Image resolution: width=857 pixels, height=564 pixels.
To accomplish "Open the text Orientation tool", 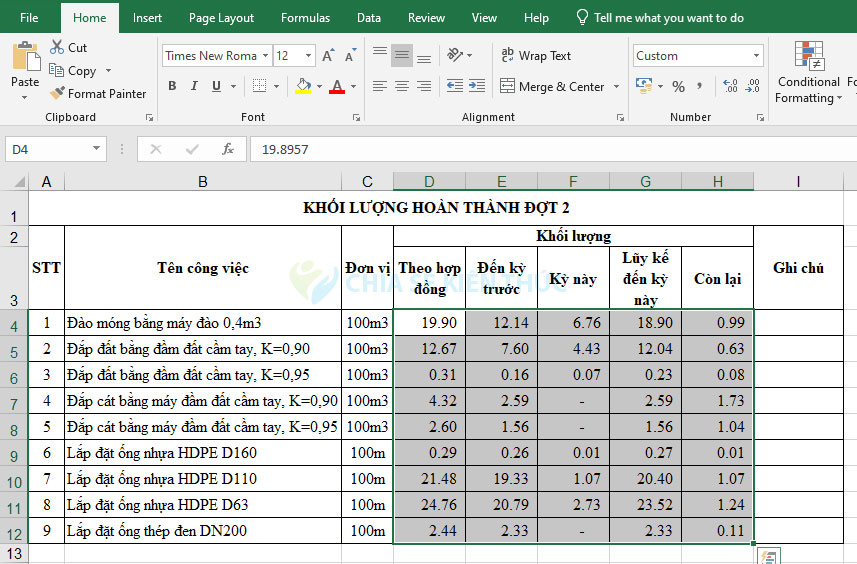I will click(455, 55).
